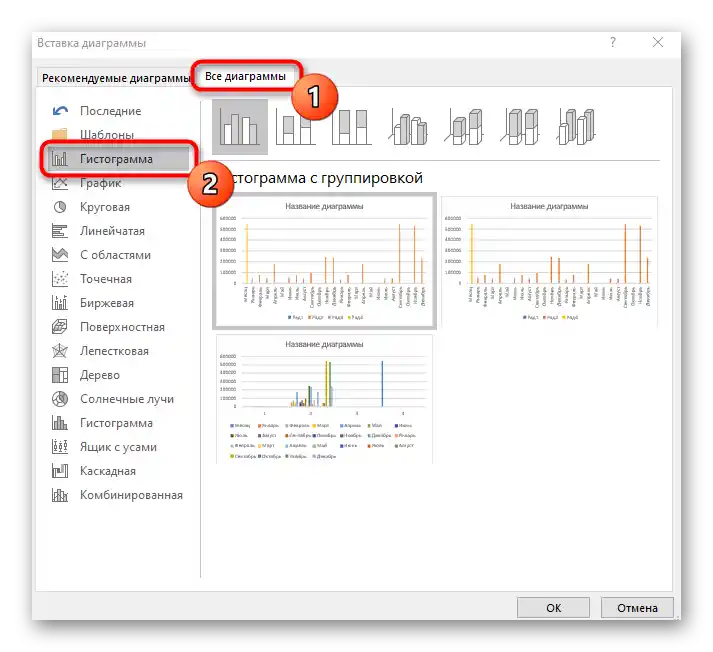Pick the 3-D 100% stacked column icon
The image size is (713, 652).
pos(520,127)
